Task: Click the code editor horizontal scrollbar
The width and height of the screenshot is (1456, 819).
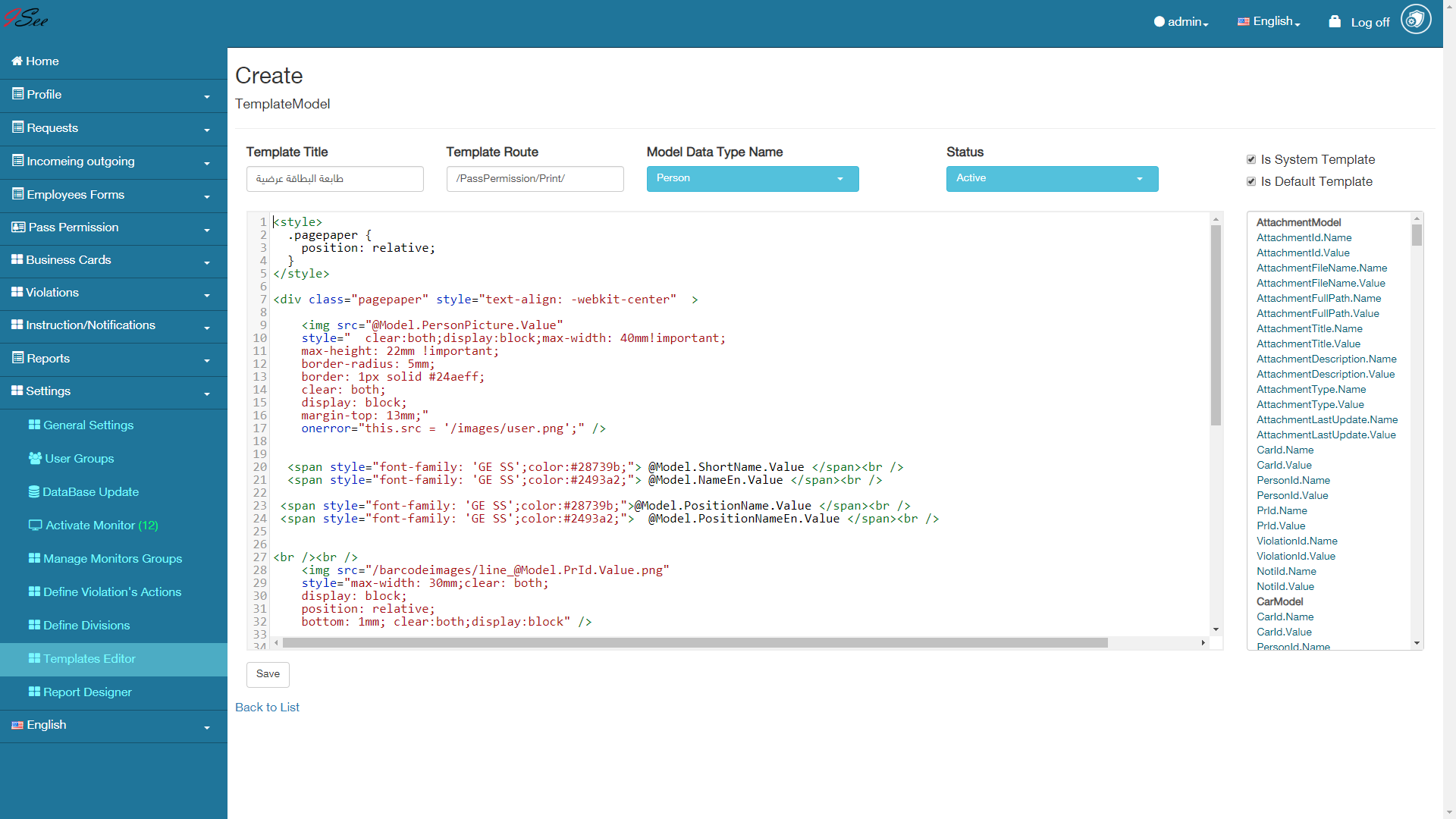Action: pos(695,642)
